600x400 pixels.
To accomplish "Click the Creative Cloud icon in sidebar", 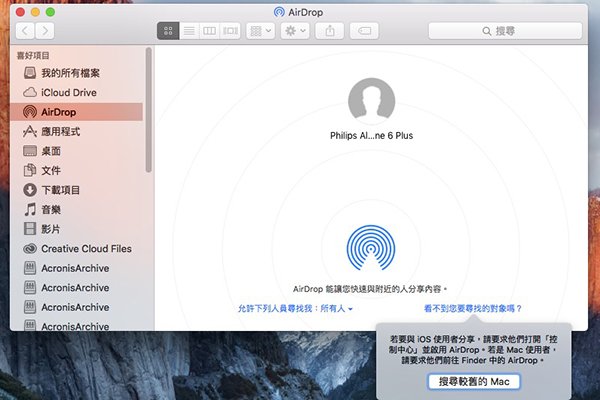I will point(30,248).
